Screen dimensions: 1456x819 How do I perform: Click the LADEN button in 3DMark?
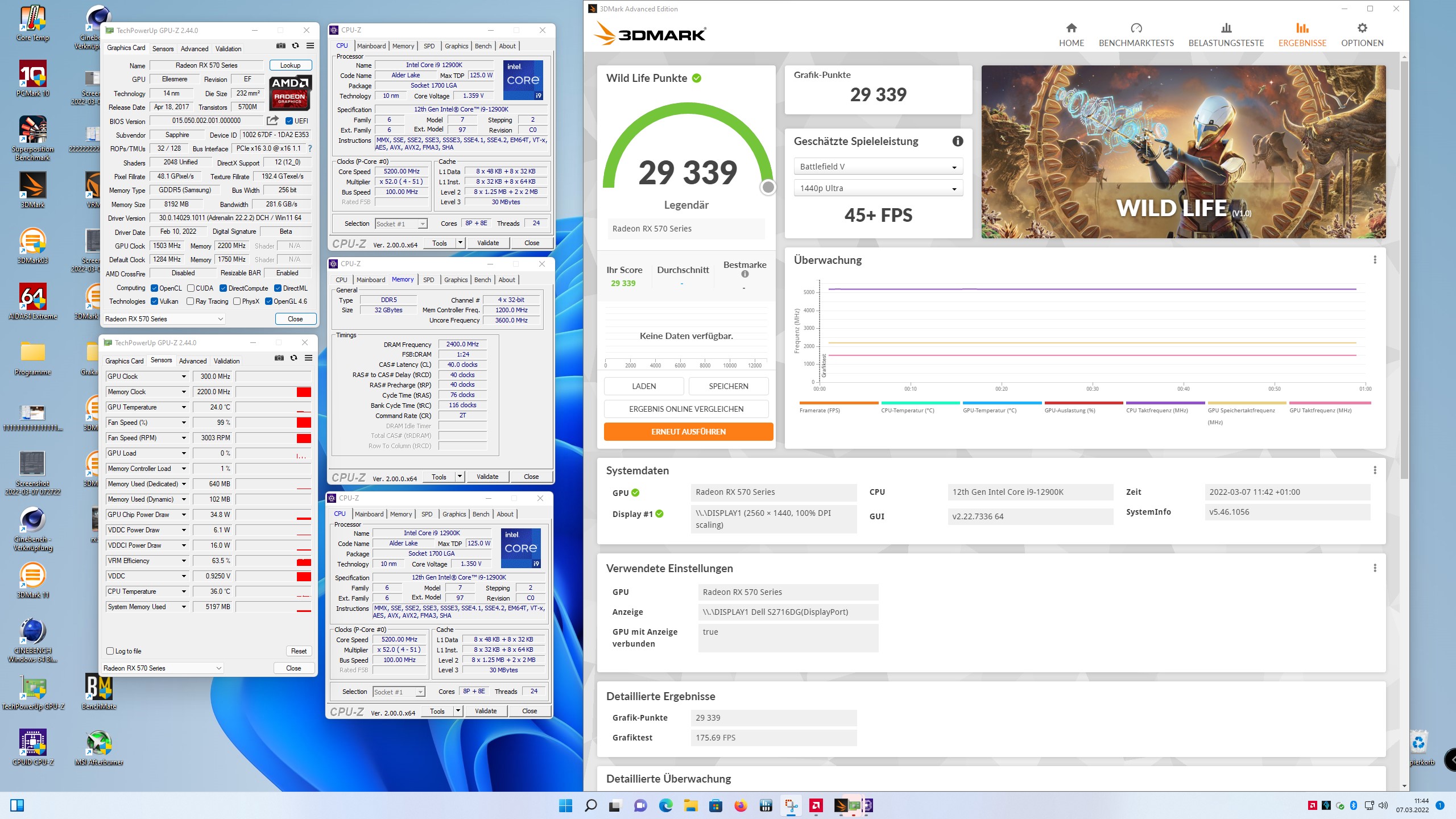tap(644, 386)
